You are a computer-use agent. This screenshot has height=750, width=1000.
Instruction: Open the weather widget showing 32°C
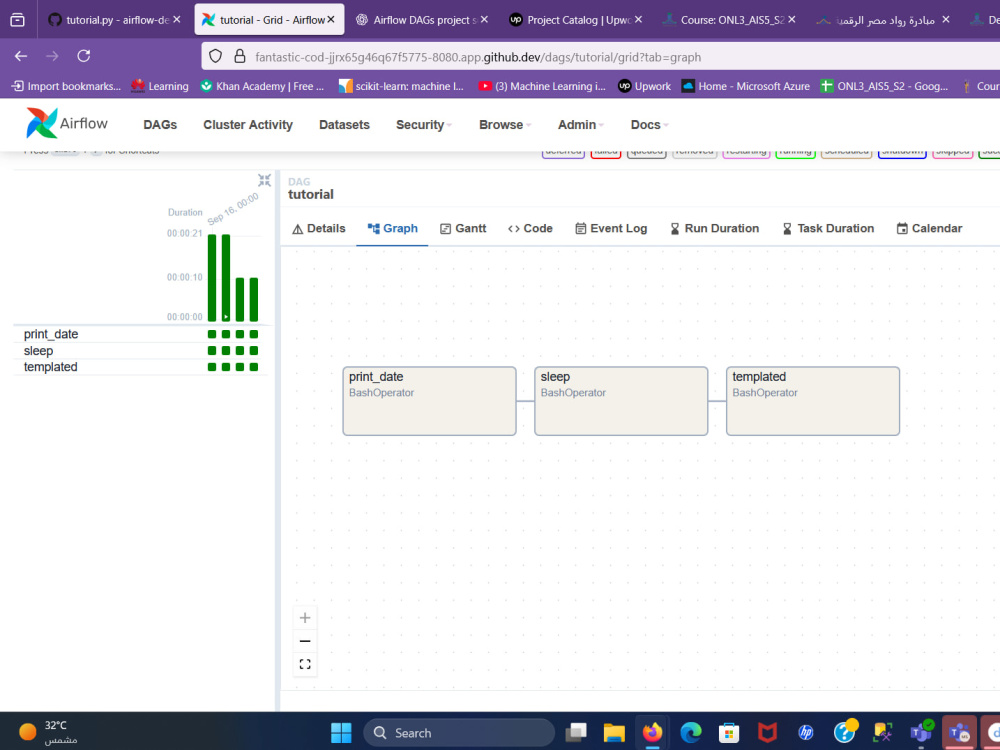point(48,732)
